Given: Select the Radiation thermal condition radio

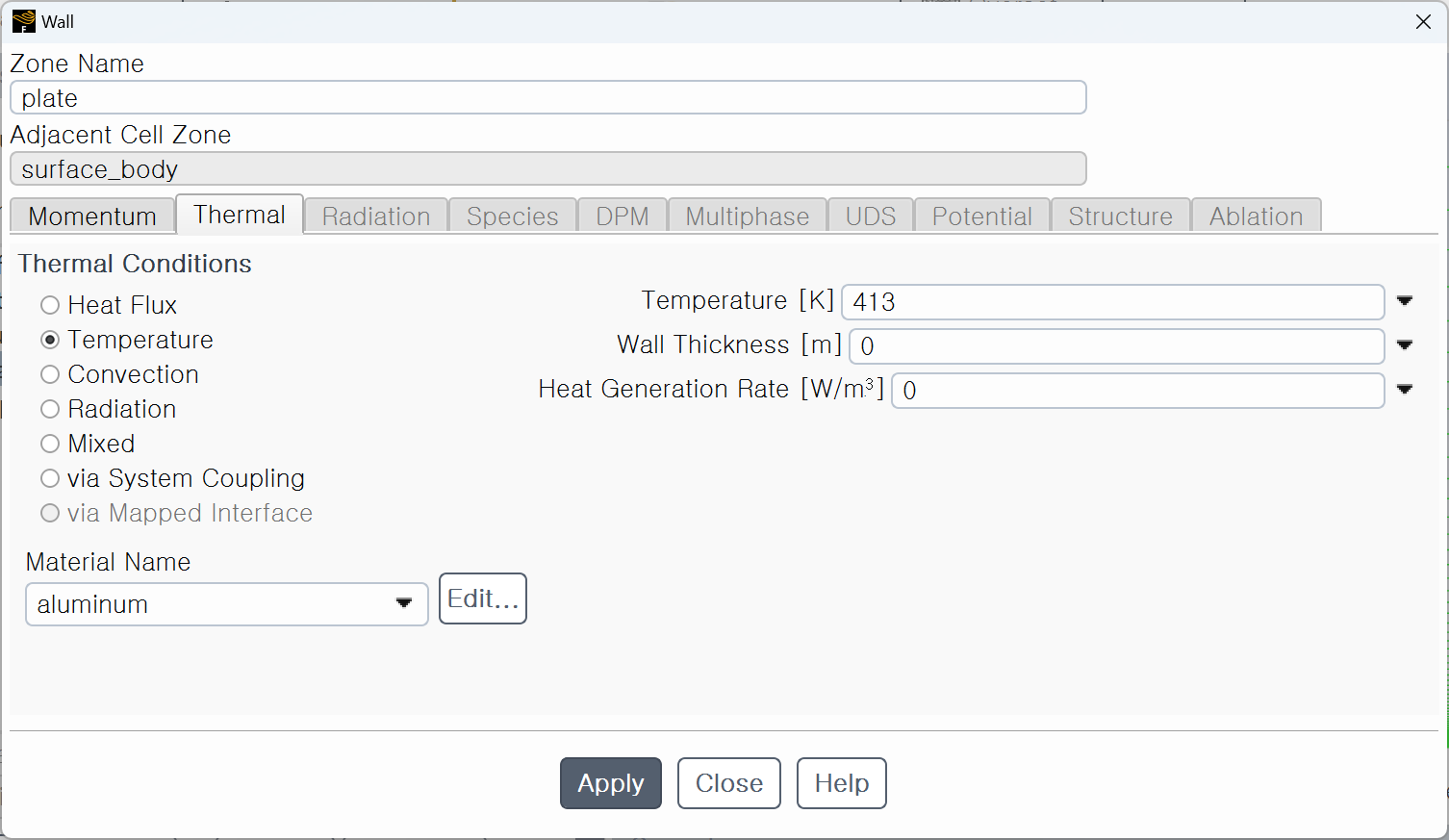Looking at the screenshot, I should (108, 409).
